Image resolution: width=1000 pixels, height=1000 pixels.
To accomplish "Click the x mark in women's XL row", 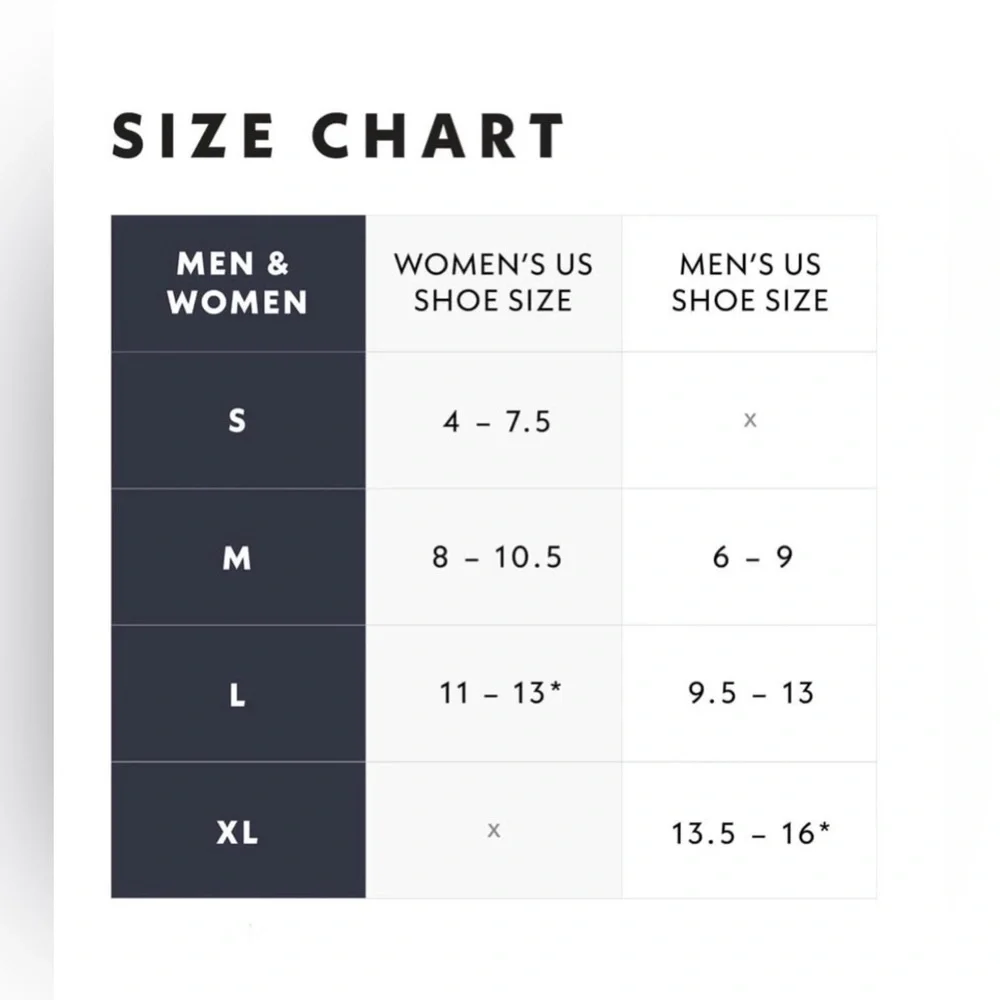I will tap(494, 830).
